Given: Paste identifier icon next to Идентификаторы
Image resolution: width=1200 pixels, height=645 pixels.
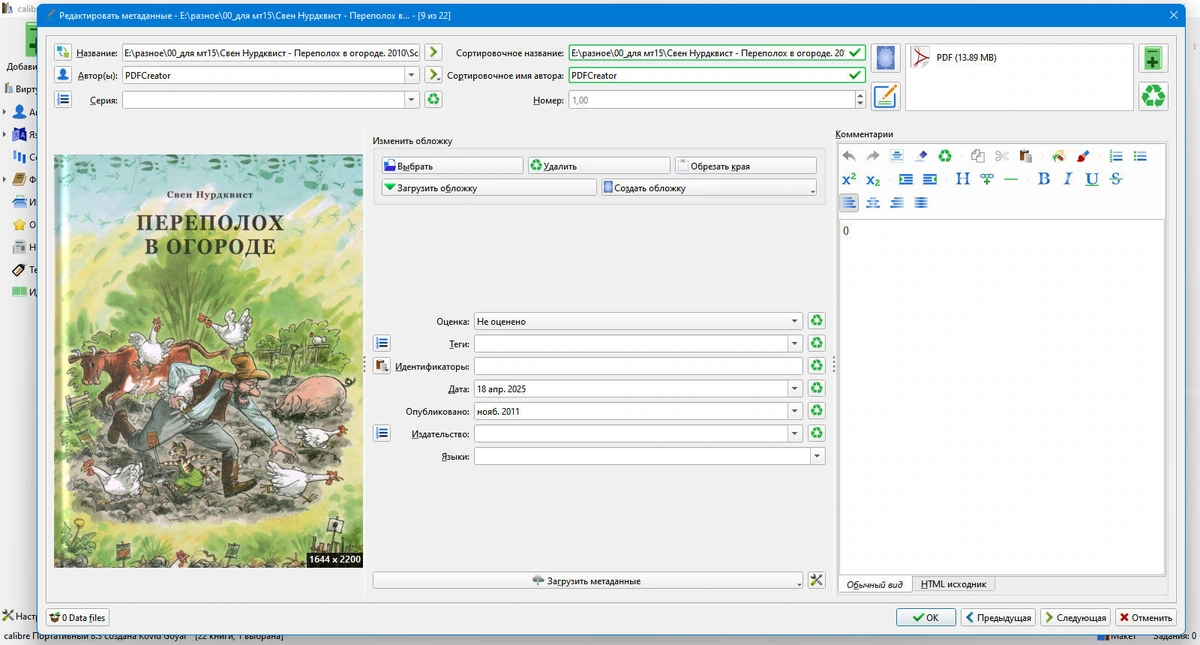Looking at the screenshot, I should pos(382,366).
